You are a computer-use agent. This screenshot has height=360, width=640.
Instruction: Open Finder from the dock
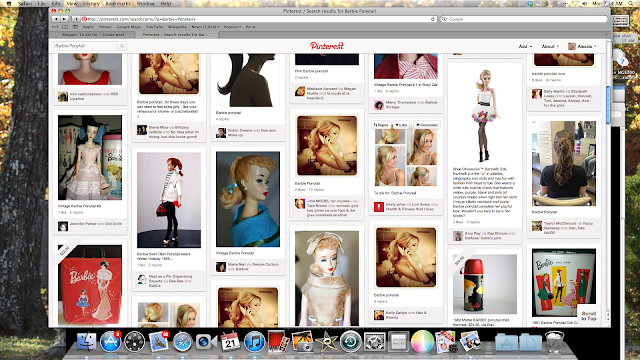[x=87, y=341]
